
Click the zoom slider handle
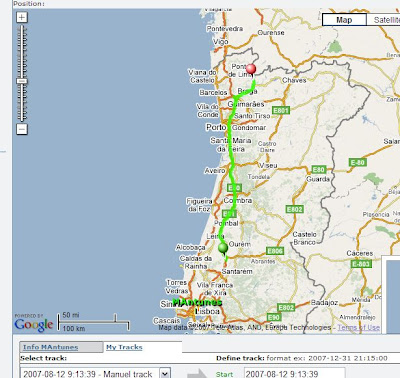coord(22,81)
